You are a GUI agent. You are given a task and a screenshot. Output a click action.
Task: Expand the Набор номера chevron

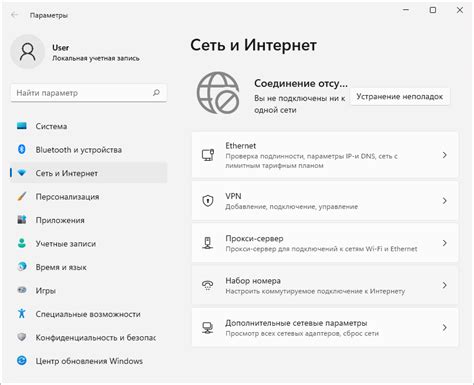click(x=444, y=285)
